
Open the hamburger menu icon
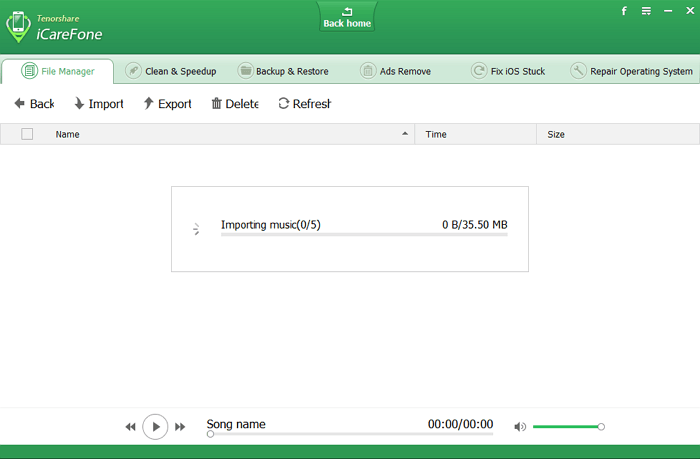point(646,11)
